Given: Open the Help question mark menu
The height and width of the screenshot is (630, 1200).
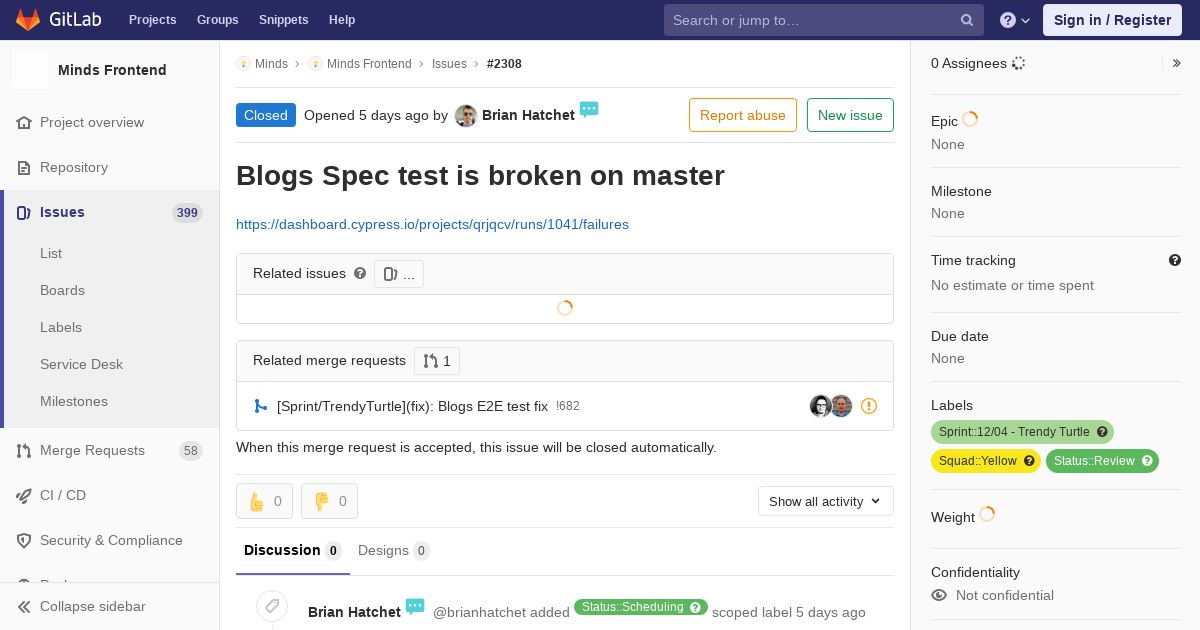Looking at the screenshot, I should [x=1015, y=20].
